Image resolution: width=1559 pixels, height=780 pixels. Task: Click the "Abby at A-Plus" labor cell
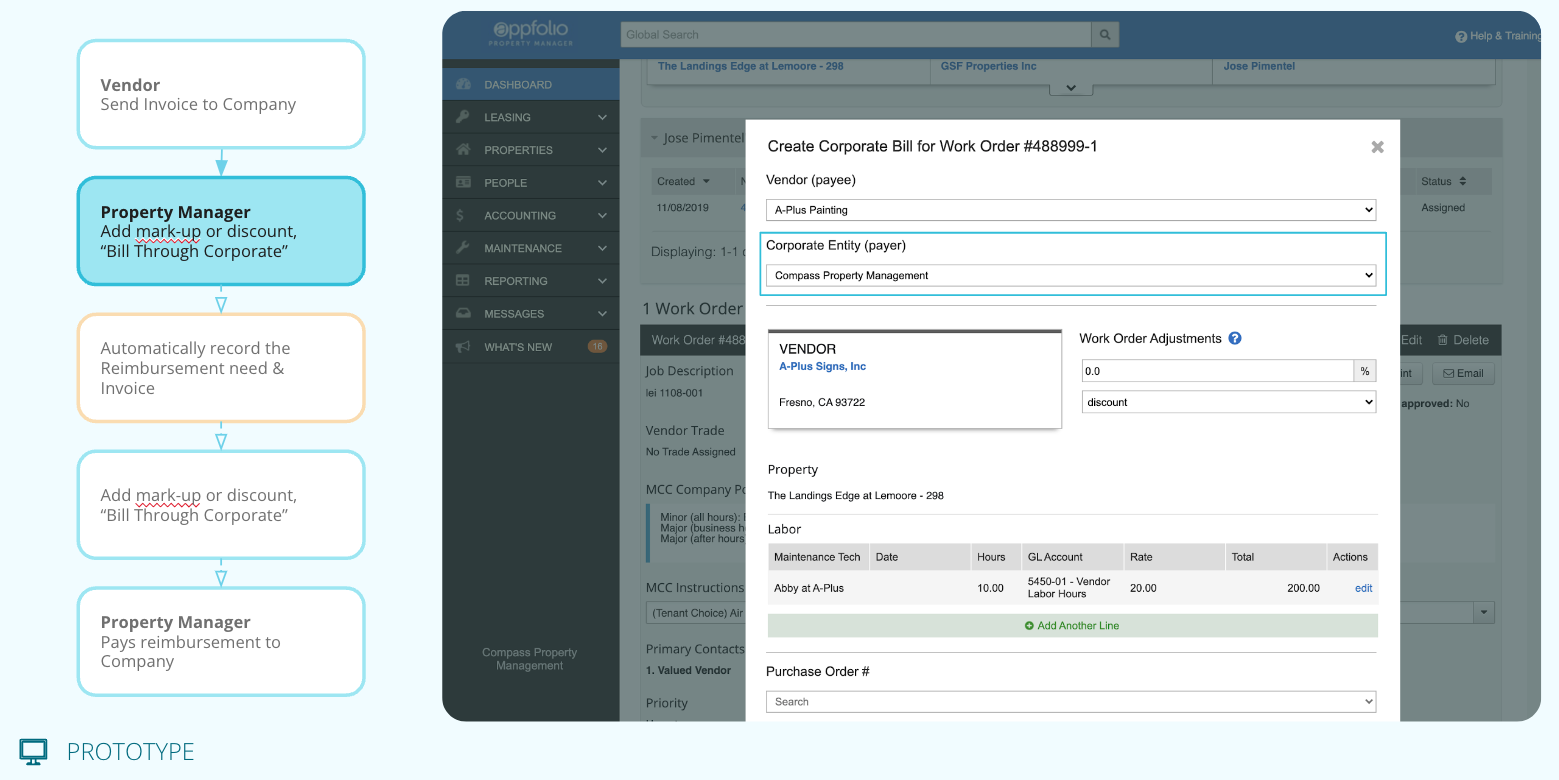tap(809, 589)
